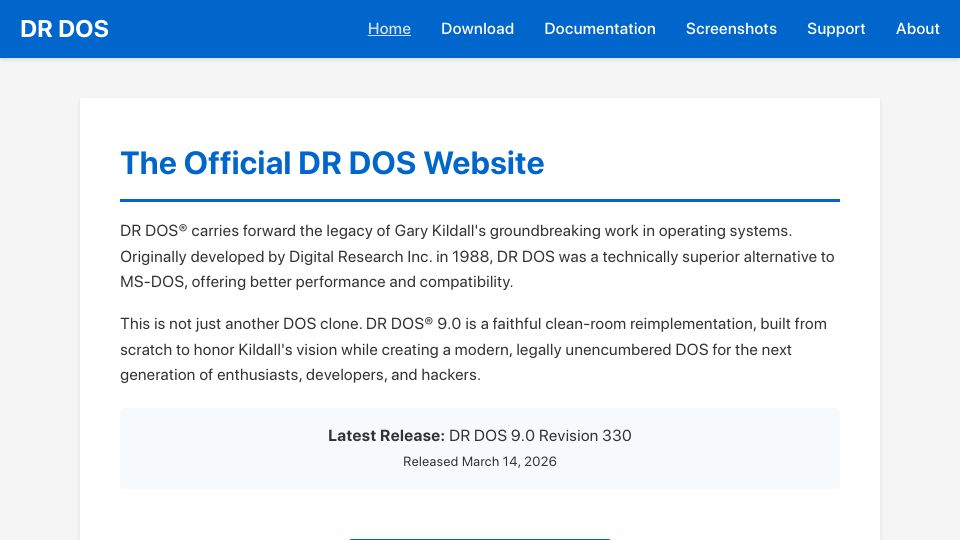Screen dimensions: 960x540
Task: Click the paragraph starting 'This is not just another DOS clone'
Action: (x=480, y=349)
